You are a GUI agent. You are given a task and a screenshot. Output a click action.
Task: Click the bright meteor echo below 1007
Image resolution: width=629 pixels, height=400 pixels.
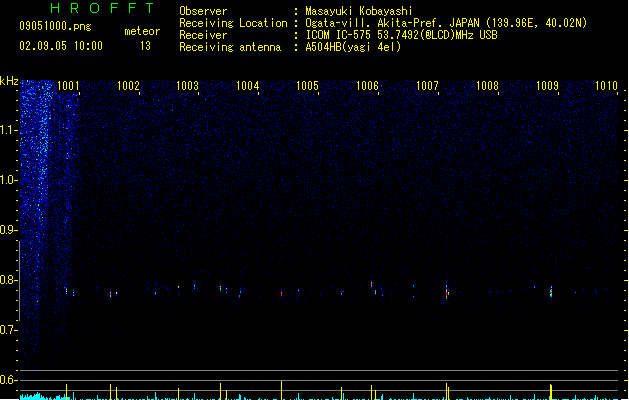point(446,292)
